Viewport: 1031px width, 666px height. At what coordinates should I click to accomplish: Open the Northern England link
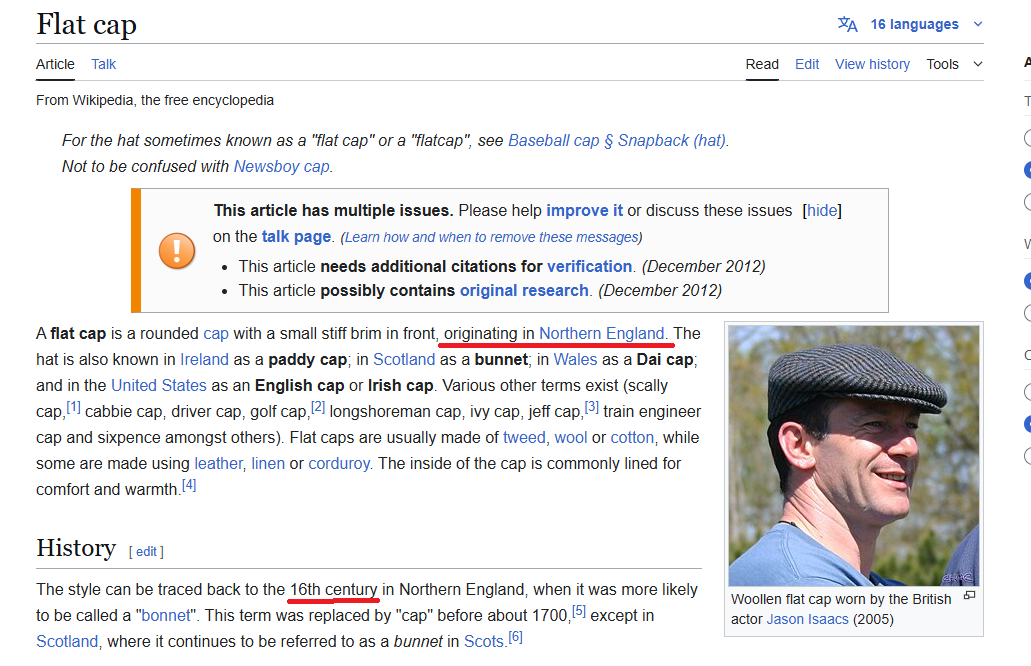click(602, 334)
